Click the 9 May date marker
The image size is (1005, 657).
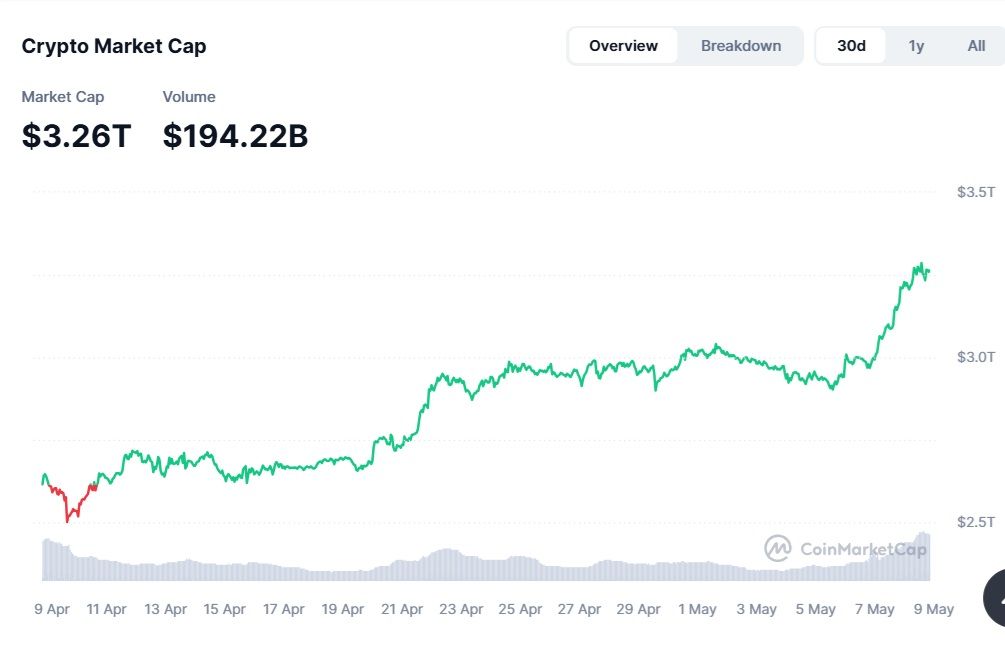(x=933, y=608)
